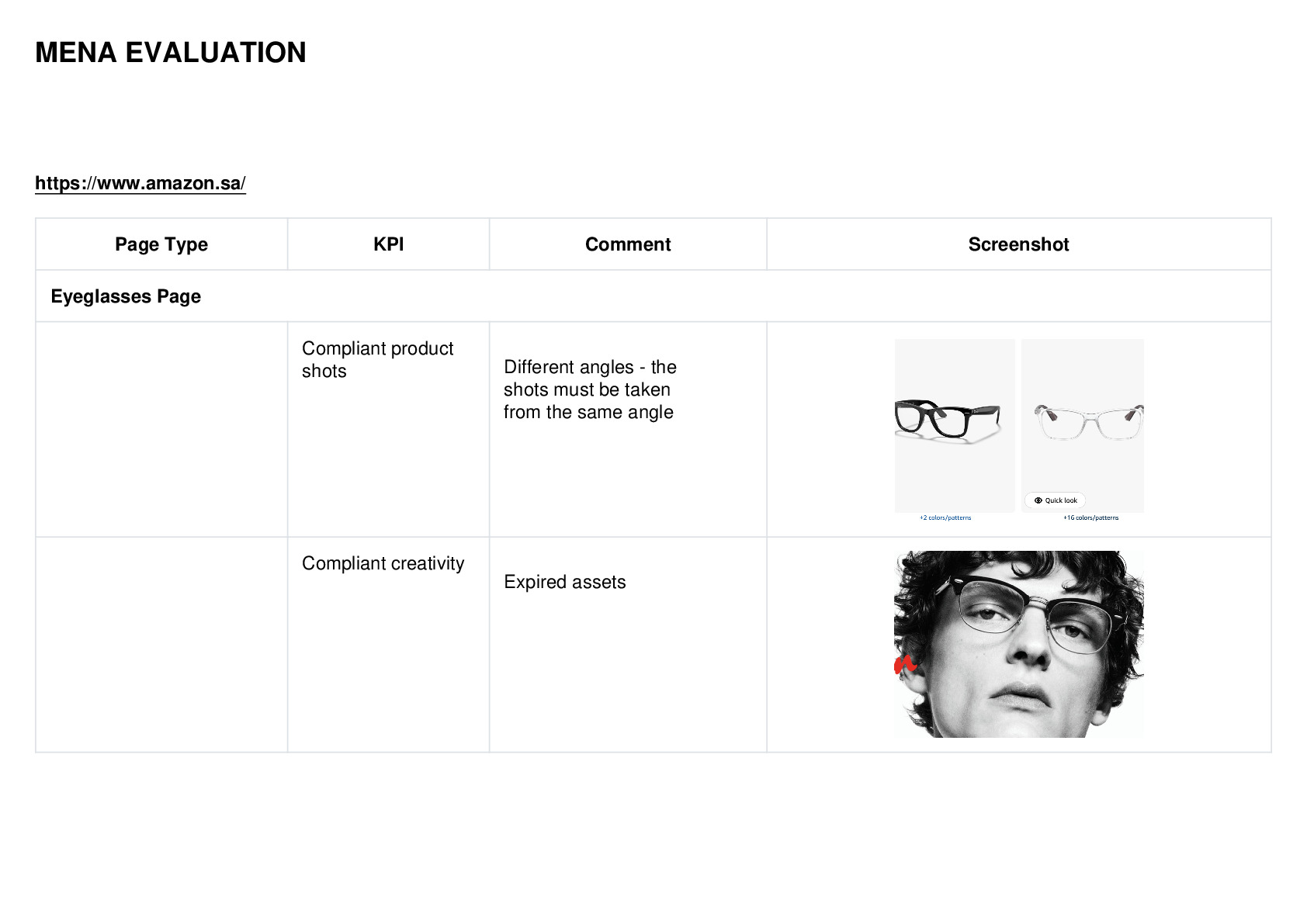
Task: Open the amazon.sa hyperlink
Action: 140,183
